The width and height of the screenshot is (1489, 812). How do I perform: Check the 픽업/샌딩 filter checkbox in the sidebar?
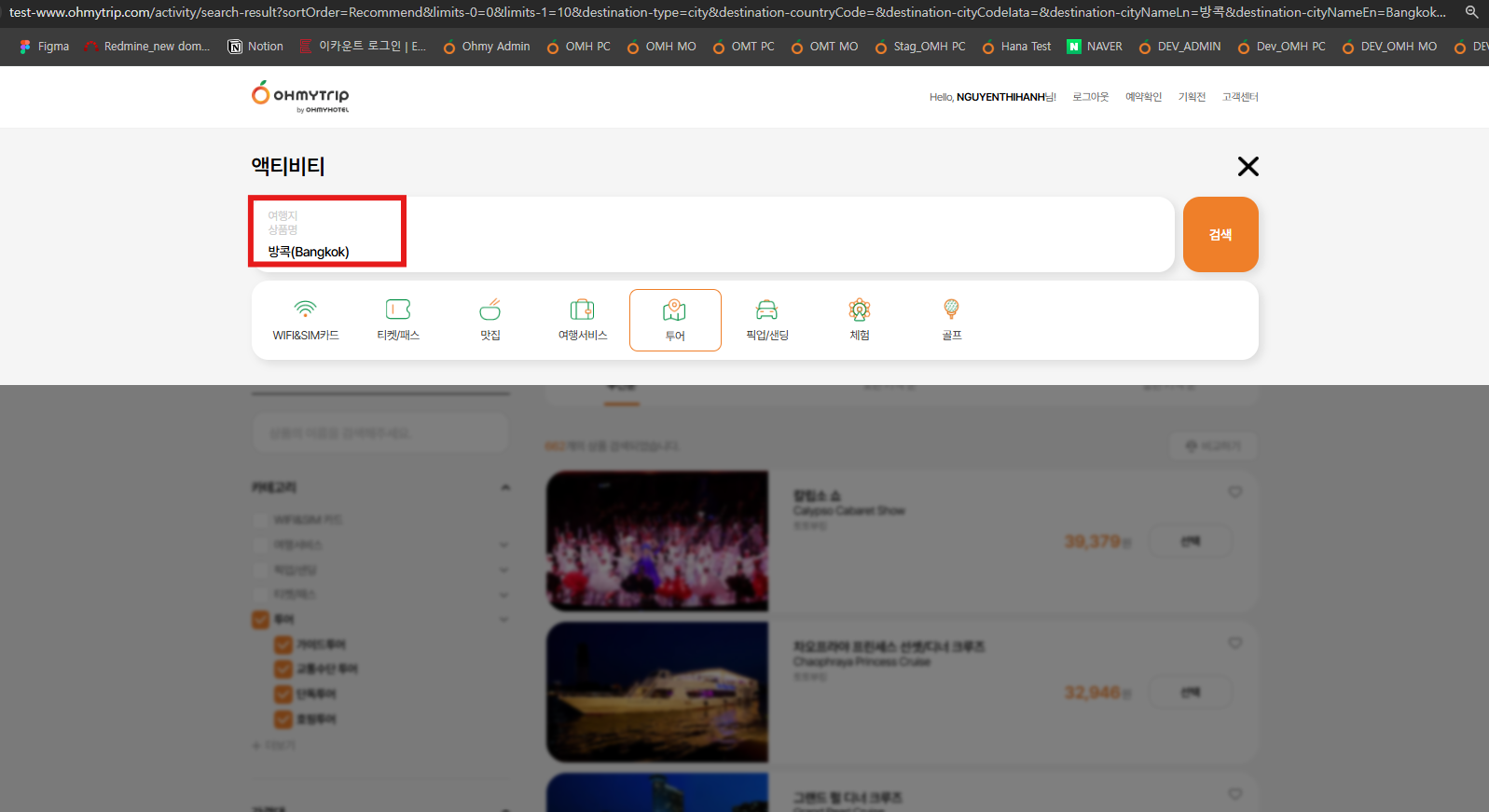261,570
